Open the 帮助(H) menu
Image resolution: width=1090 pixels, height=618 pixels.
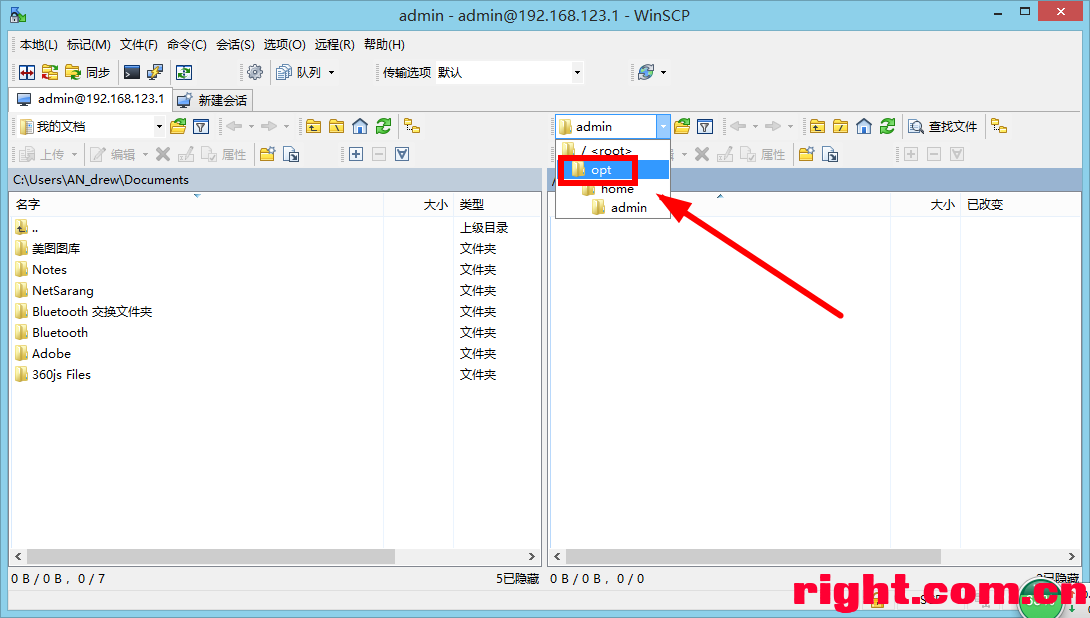pos(384,44)
